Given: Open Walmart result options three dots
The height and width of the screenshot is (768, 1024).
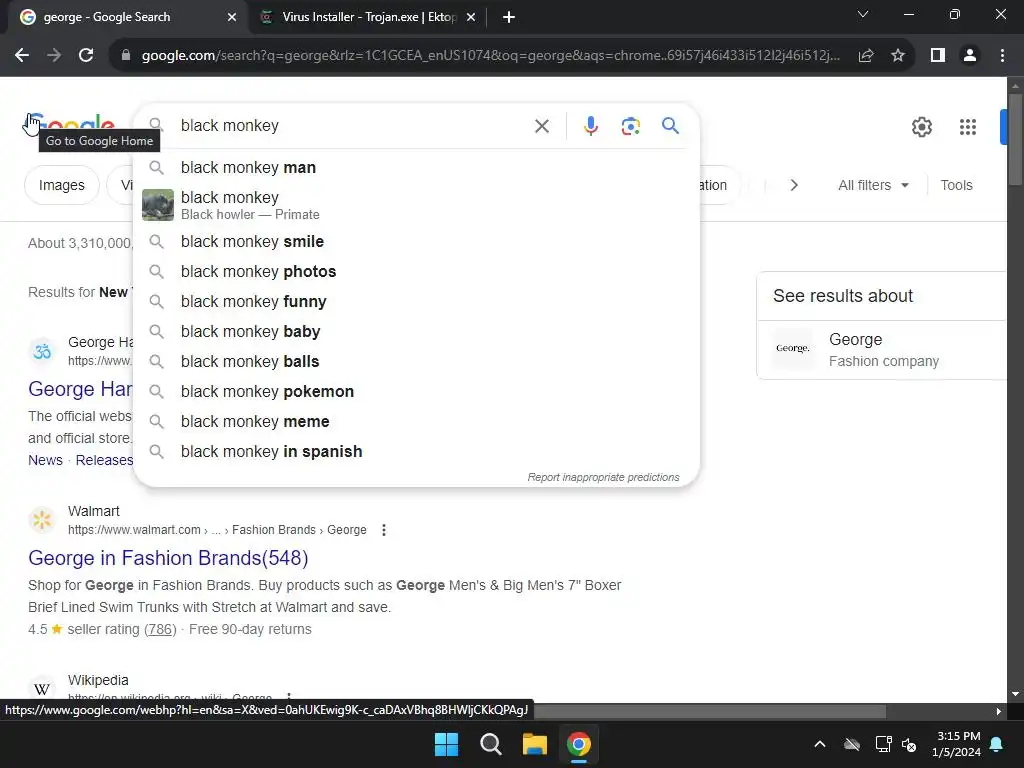Looking at the screenshot, I should (384, 530).
